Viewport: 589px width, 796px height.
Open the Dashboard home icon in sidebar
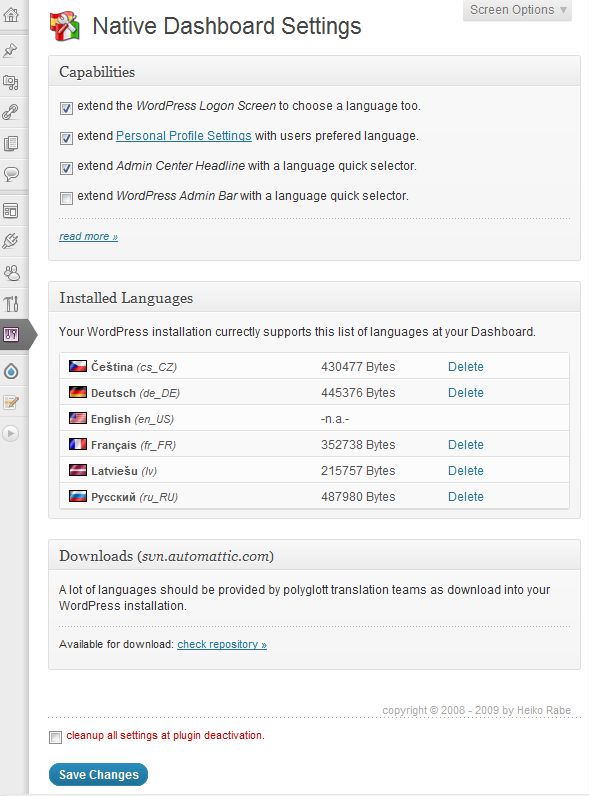point(11,14)
